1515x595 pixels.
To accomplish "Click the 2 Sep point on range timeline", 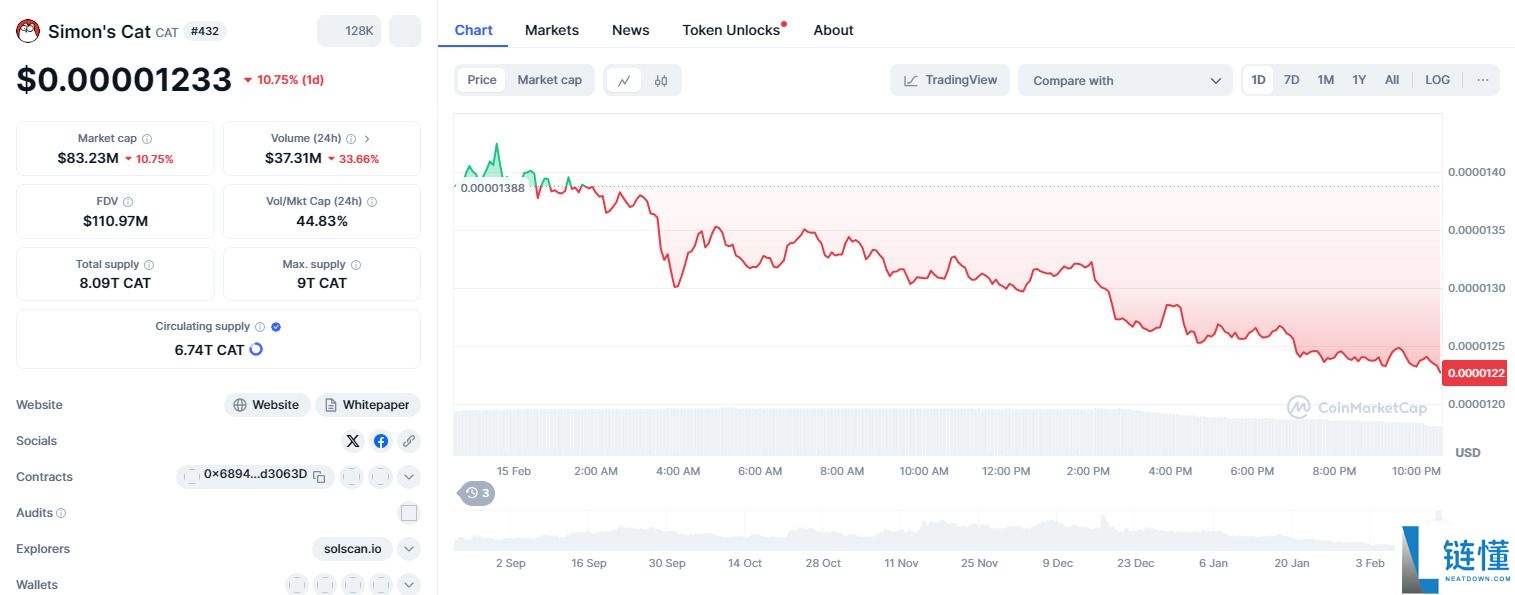I will point(510,563).
